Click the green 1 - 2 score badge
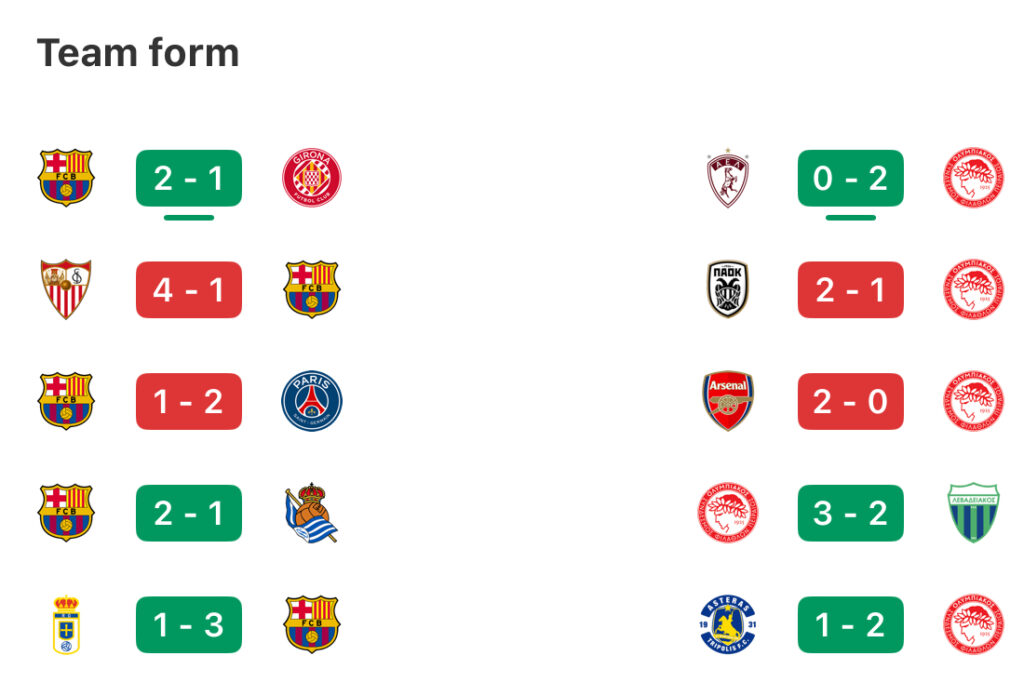Image resolution: width=1024 pixels, height=696 pixels. [x=851, y=625]
